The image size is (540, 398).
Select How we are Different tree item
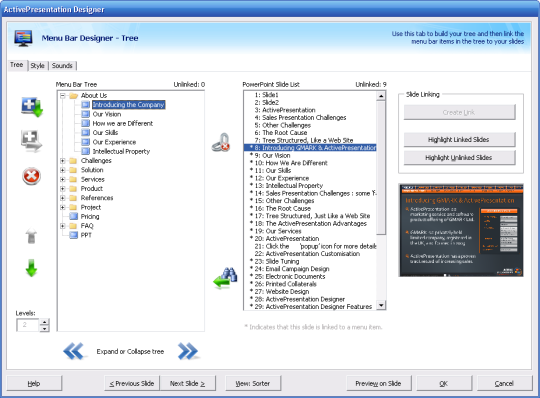pyautogui.click(x=123, y=123)
